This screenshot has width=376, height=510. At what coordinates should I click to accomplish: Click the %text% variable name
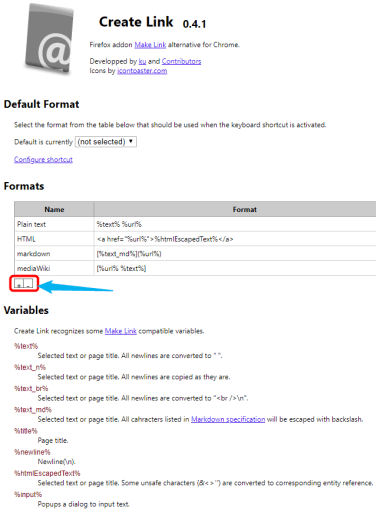26,346
